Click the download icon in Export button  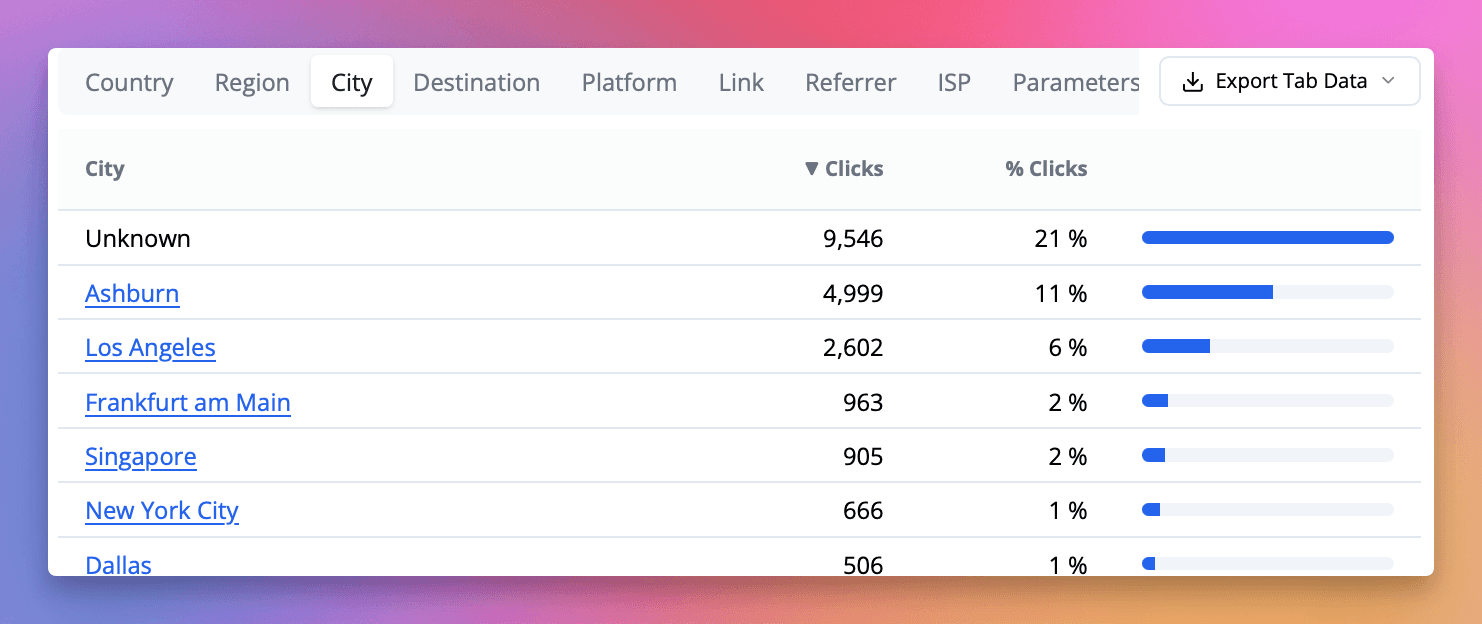(x=1192, y=82)
